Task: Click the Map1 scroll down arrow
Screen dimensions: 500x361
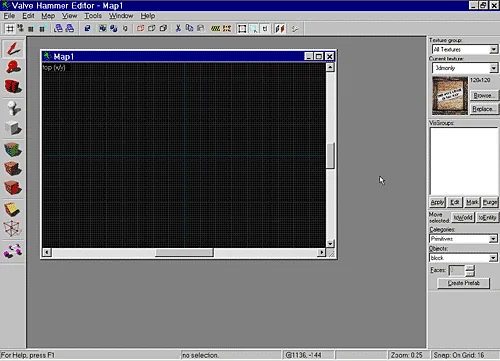Action: (x=330, y=243)
